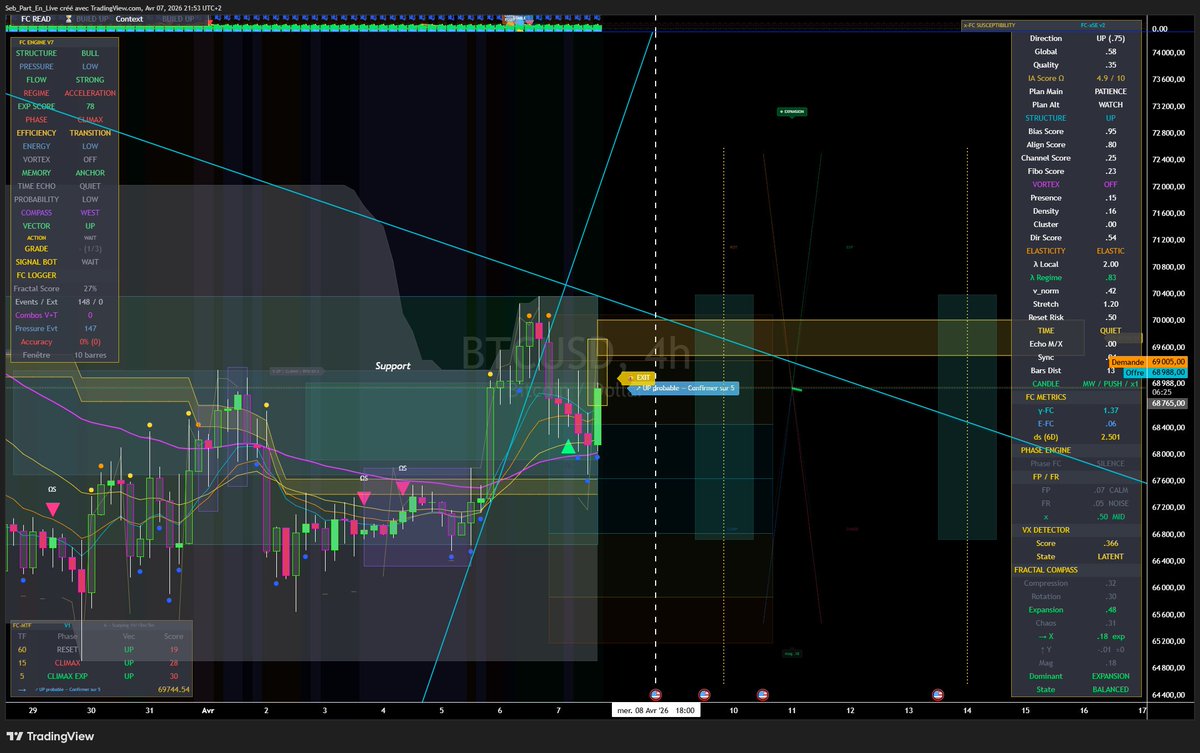Image resolution: width=1200 pixels, height=753 pixels.
Task: Click the TradingView logo at bottom left
Action: (52, 736)
